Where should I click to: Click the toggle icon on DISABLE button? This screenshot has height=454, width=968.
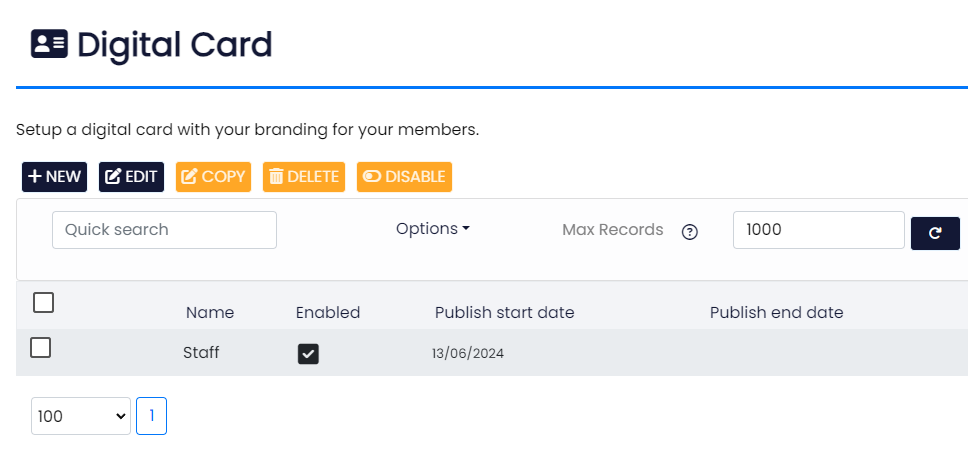tap(372, 177)
